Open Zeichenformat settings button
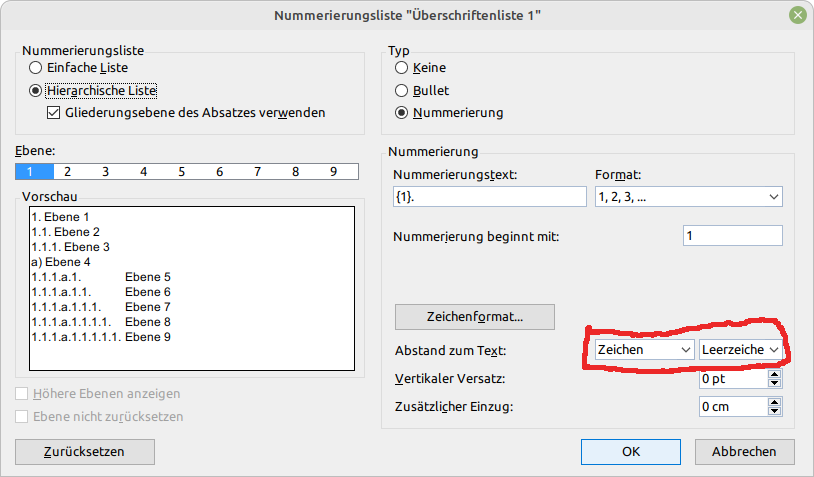This screenshot has width=814, height=477. pyautogui.click(x=474, y=316)
